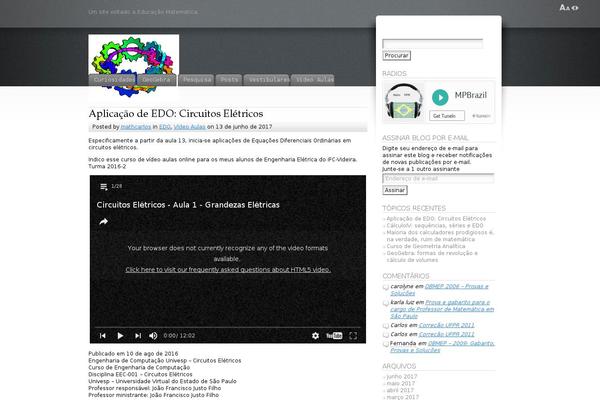This screenshot has height=400, width=600.
Task: Click the post title Aplicação de EDO: Circuitos Elétricos
Action: tap(176, 114)
